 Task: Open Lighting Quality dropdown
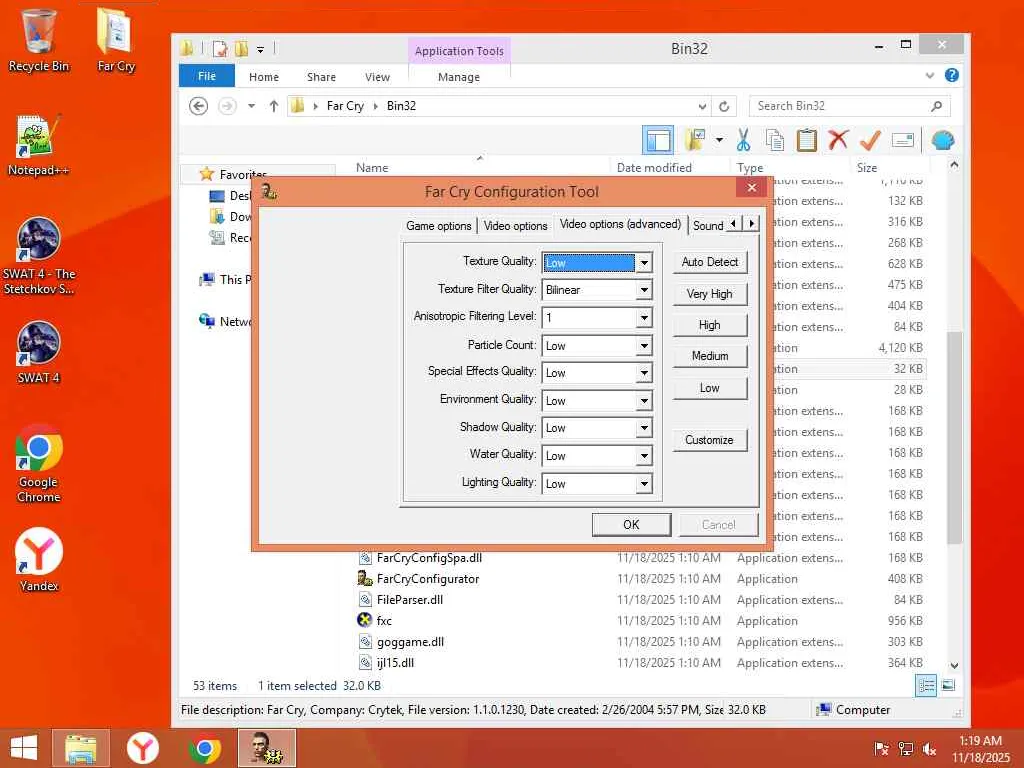coord(644,484)
